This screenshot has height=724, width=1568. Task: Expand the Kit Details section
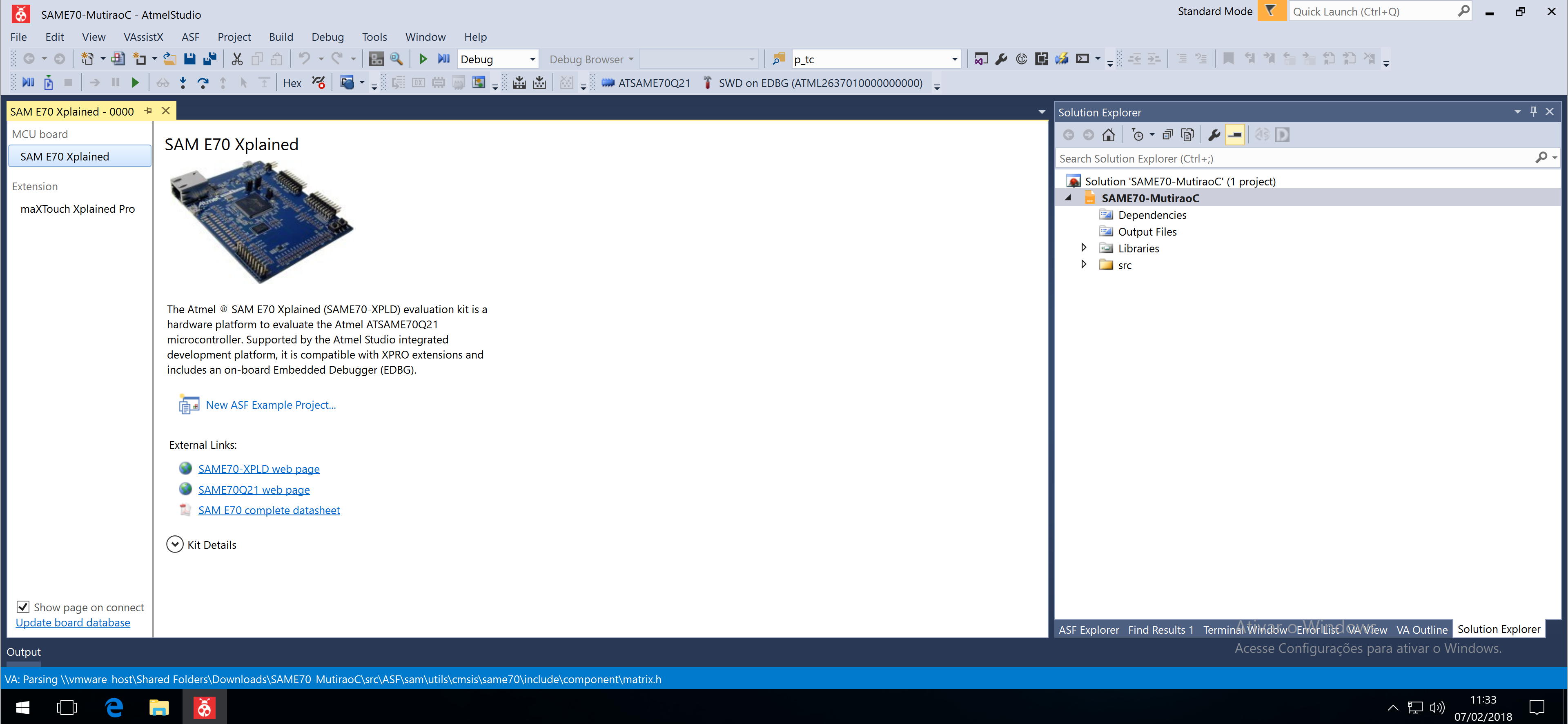[x=175, y=544]
